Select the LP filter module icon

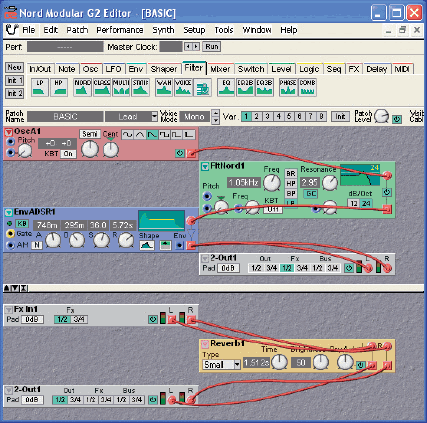[x=40, y=88]
